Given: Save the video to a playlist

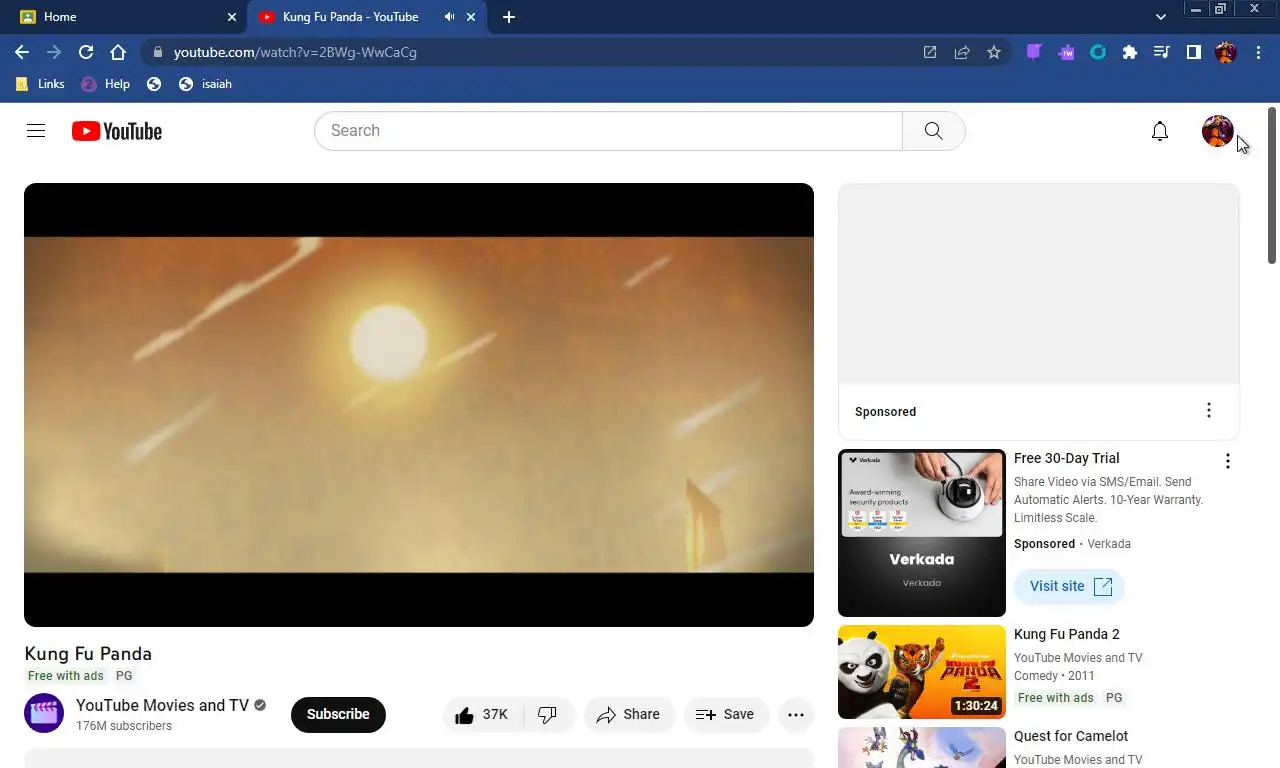Looking at the screenshot, I should point(726,715).
